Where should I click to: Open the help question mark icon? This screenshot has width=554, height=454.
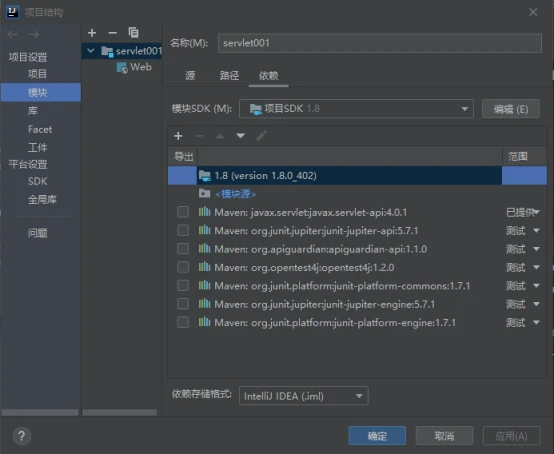[x=22, y=436]
